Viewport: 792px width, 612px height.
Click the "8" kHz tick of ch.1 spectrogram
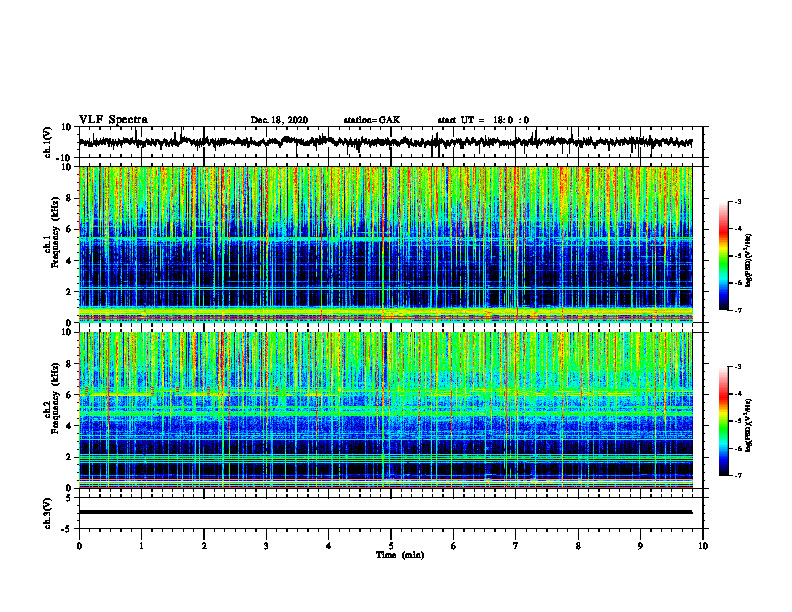(69, 198)
